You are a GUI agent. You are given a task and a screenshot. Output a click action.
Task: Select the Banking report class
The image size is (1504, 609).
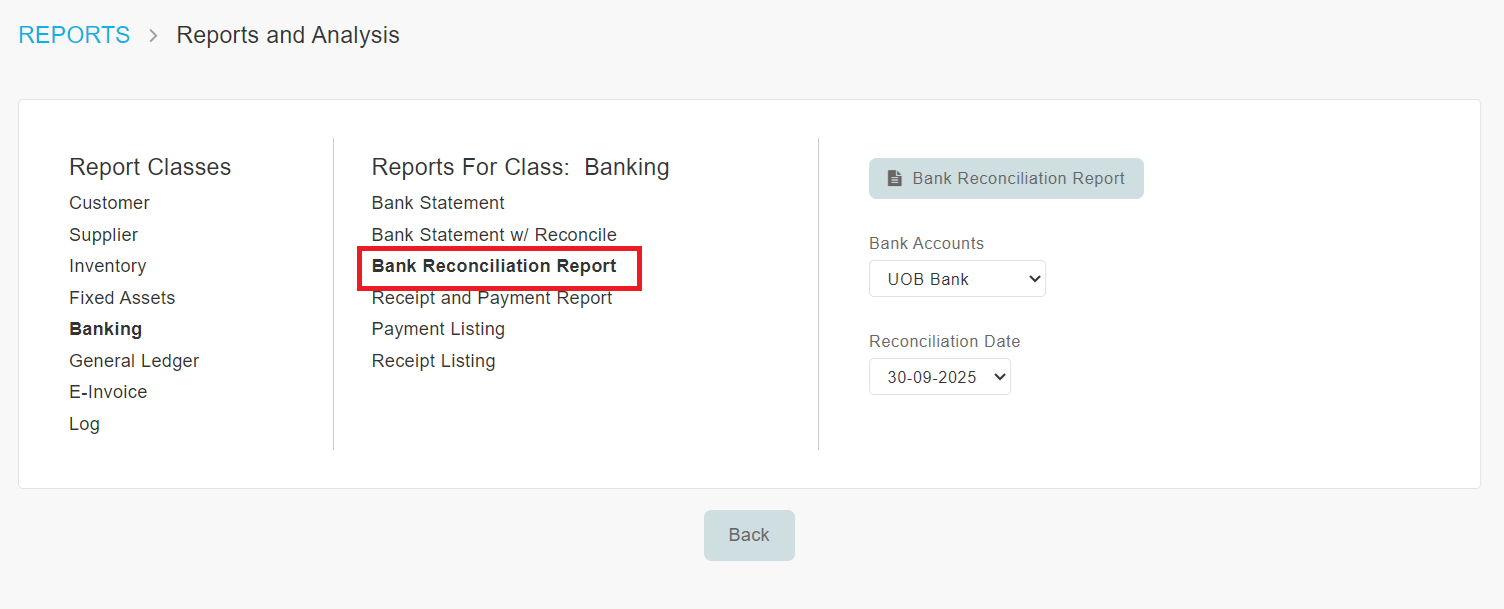click(x=105, y=329)
